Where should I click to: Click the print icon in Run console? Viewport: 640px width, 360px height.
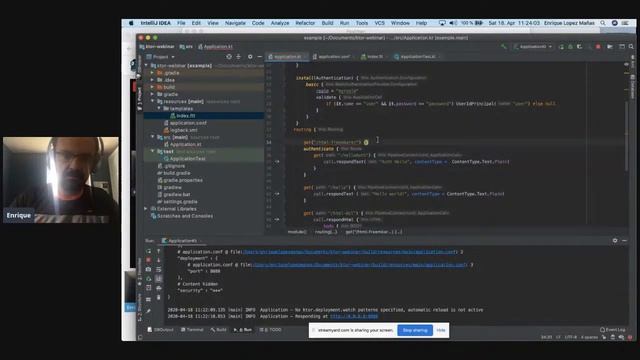(x=159, y=288)
